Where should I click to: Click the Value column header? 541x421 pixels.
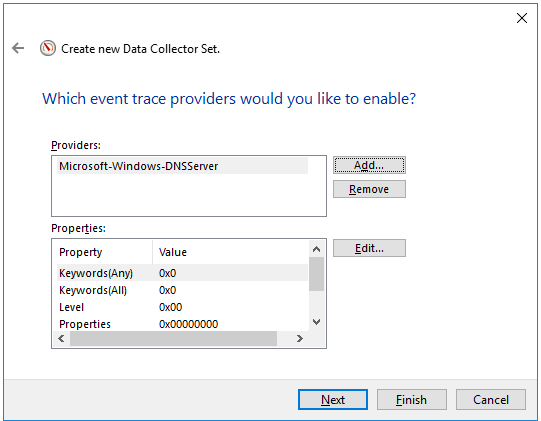tap(230, 252)
